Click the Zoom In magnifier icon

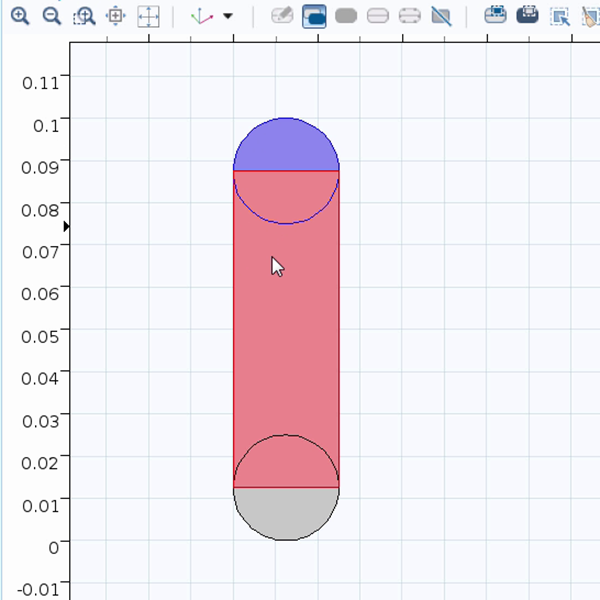[20, 16]
